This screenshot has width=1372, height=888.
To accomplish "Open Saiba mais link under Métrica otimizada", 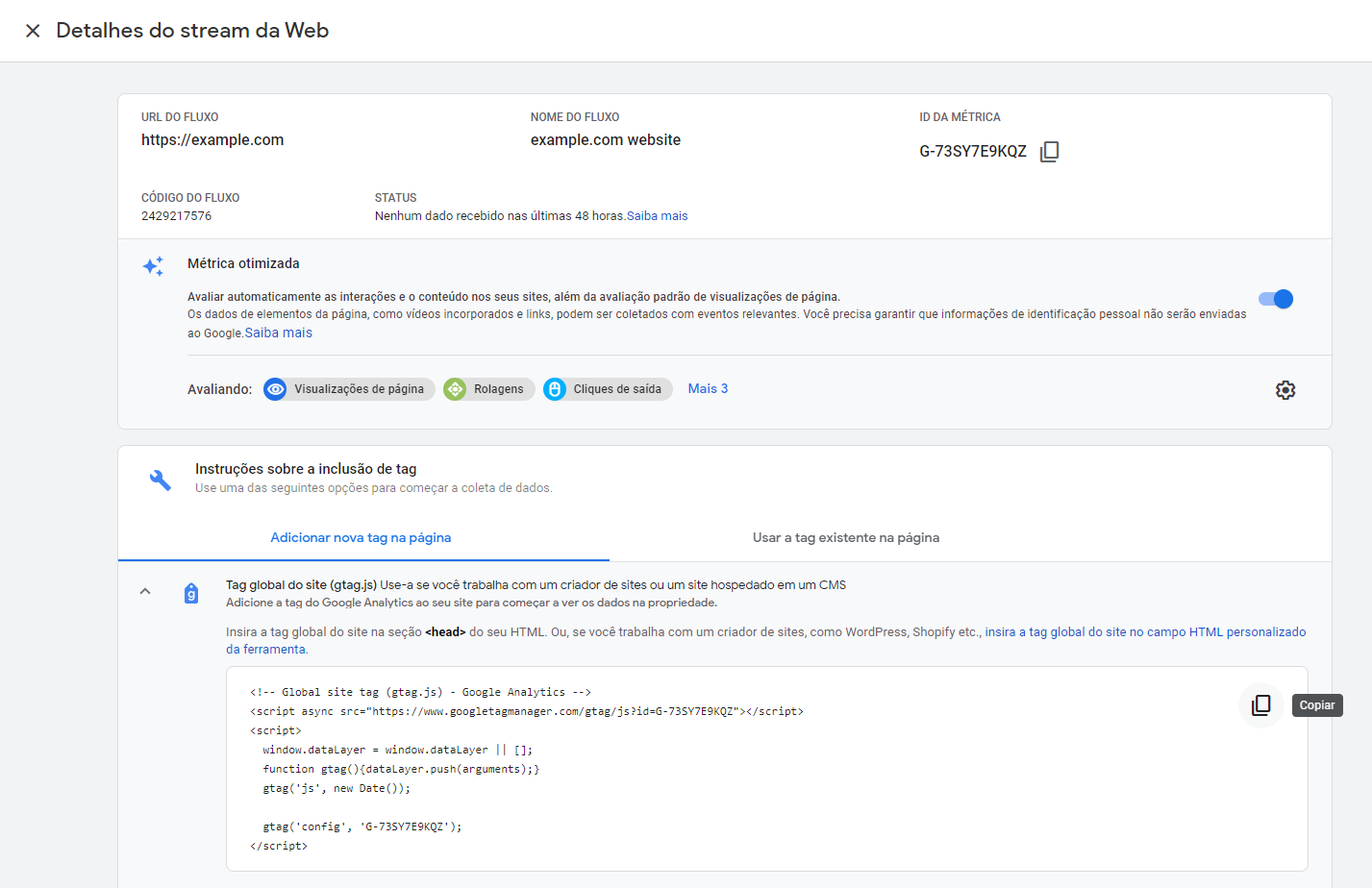I will click(278, 333).
